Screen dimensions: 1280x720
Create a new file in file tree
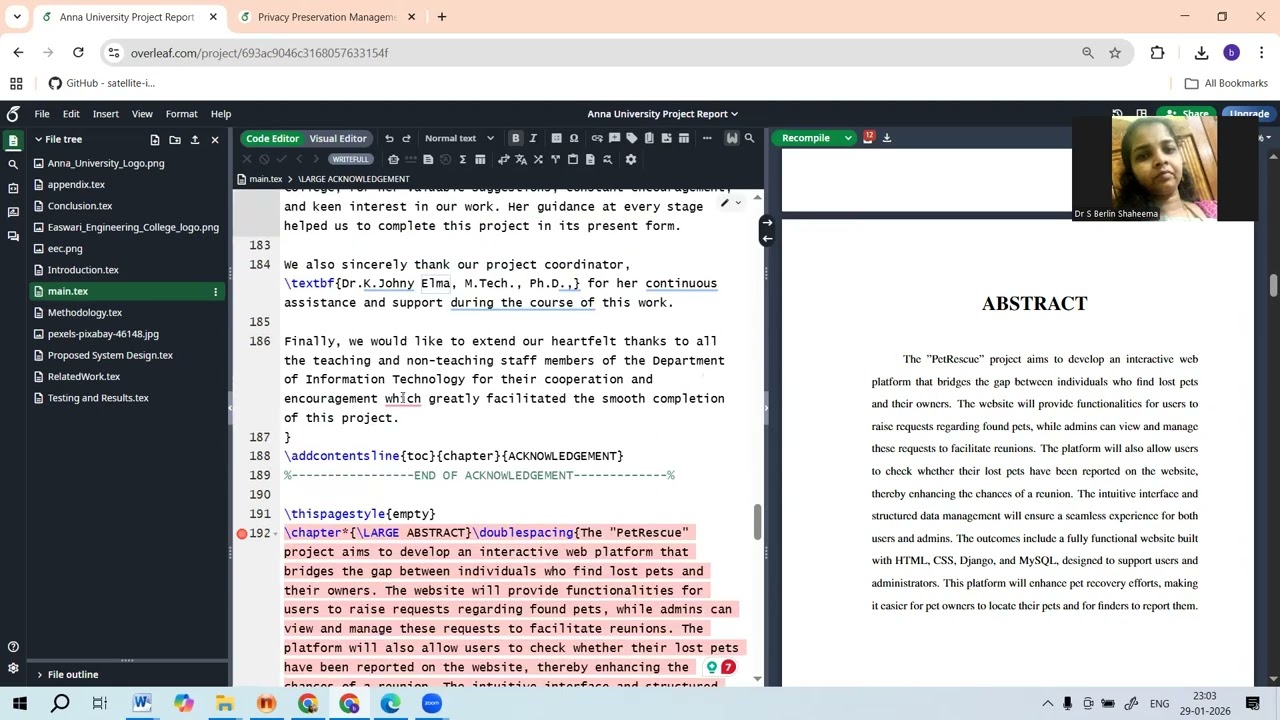(155, 140)
